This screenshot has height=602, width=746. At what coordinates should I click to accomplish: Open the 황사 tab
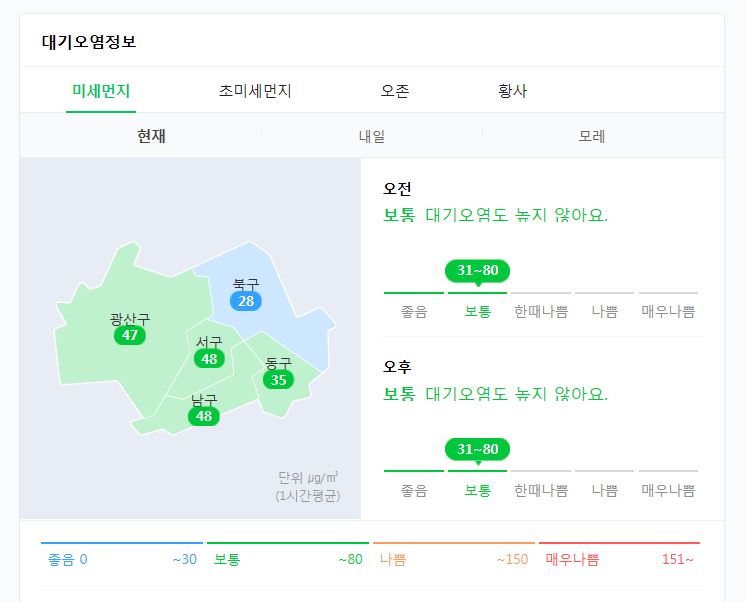pos(512,90)
